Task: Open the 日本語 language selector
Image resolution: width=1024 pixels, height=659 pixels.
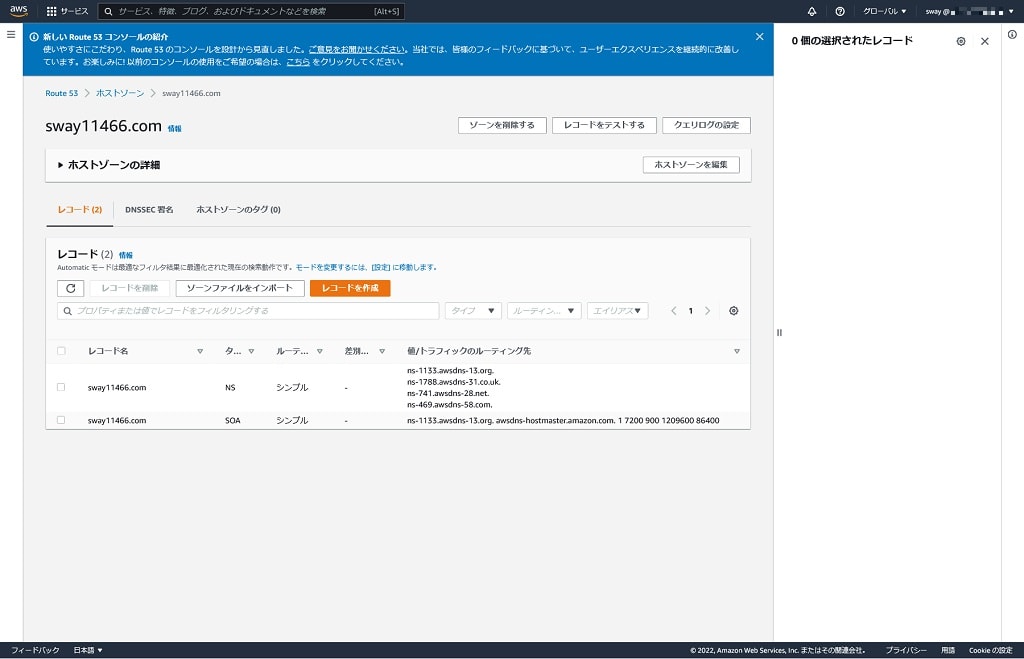Action: 88,650
